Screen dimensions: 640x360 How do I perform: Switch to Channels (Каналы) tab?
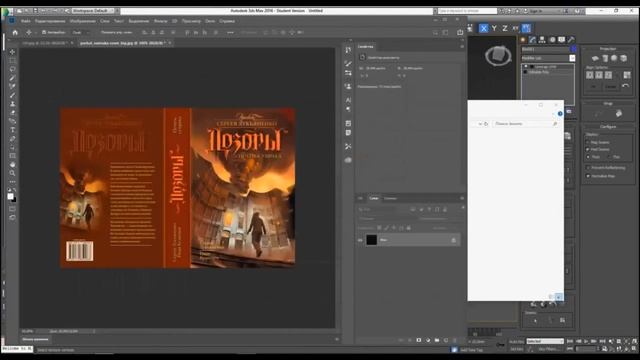(390, 198)
